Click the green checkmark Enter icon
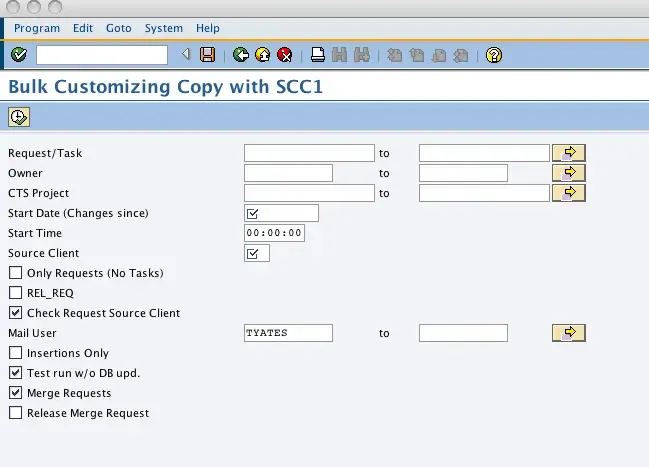Image resolution: width=649 pixels, height=467 pixels. coord(19,55)
